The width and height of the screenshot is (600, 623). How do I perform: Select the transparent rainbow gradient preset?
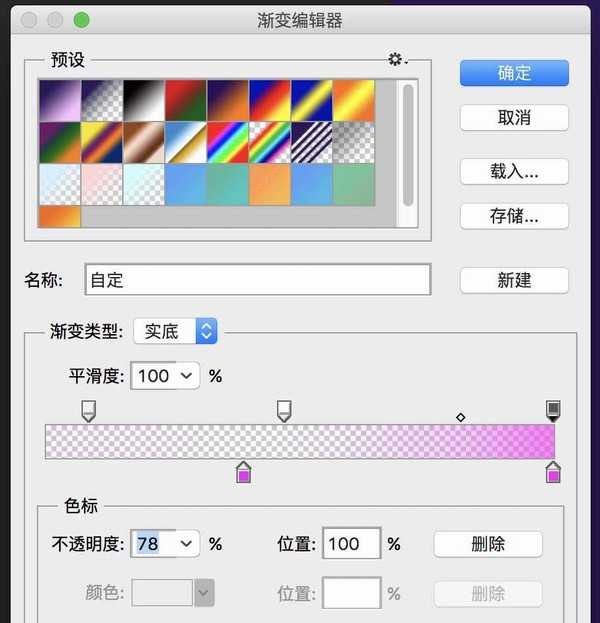click(x=270, y=143)
